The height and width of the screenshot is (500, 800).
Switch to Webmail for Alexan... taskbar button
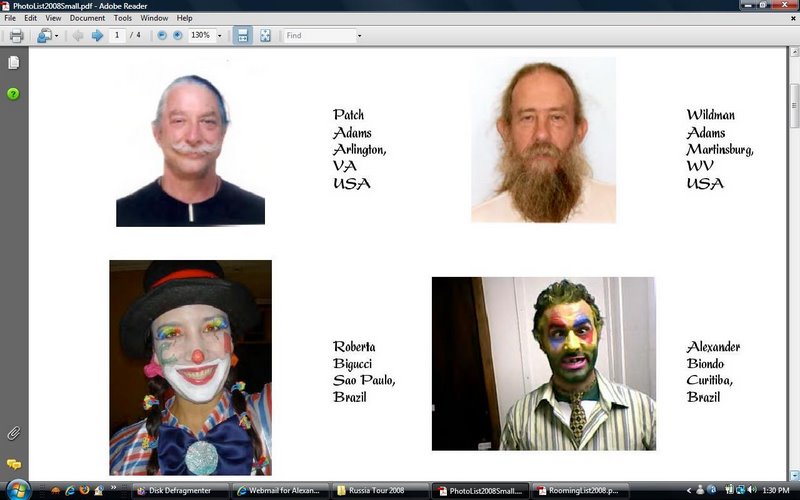click(x=280, y=491)
